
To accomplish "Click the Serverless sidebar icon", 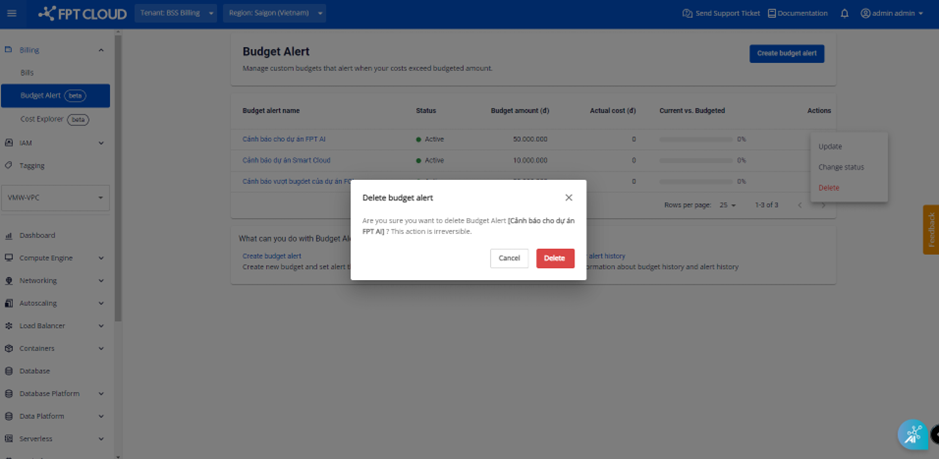I will tap(9, 439).
